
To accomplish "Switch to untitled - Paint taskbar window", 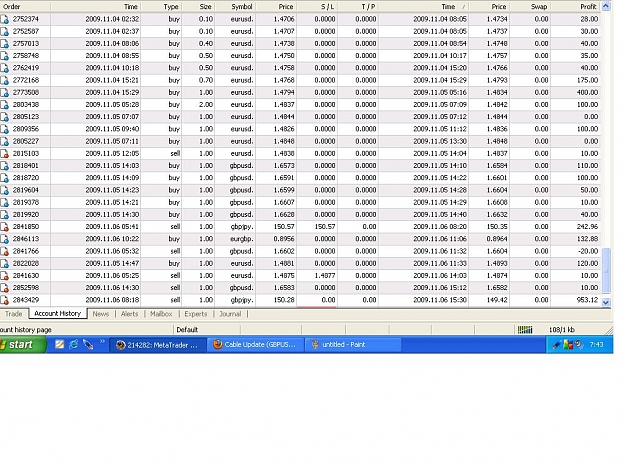I will (x=353, y=345).
